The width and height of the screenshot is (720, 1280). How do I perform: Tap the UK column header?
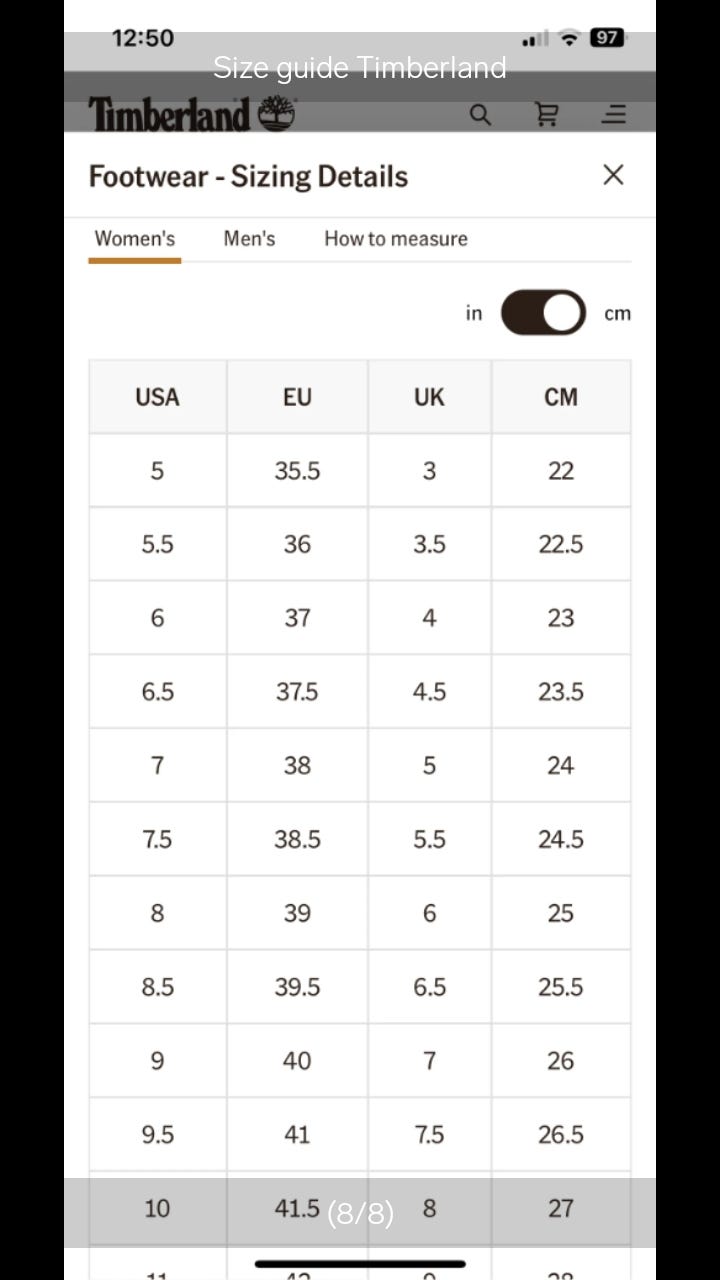(x=429, y=397)
